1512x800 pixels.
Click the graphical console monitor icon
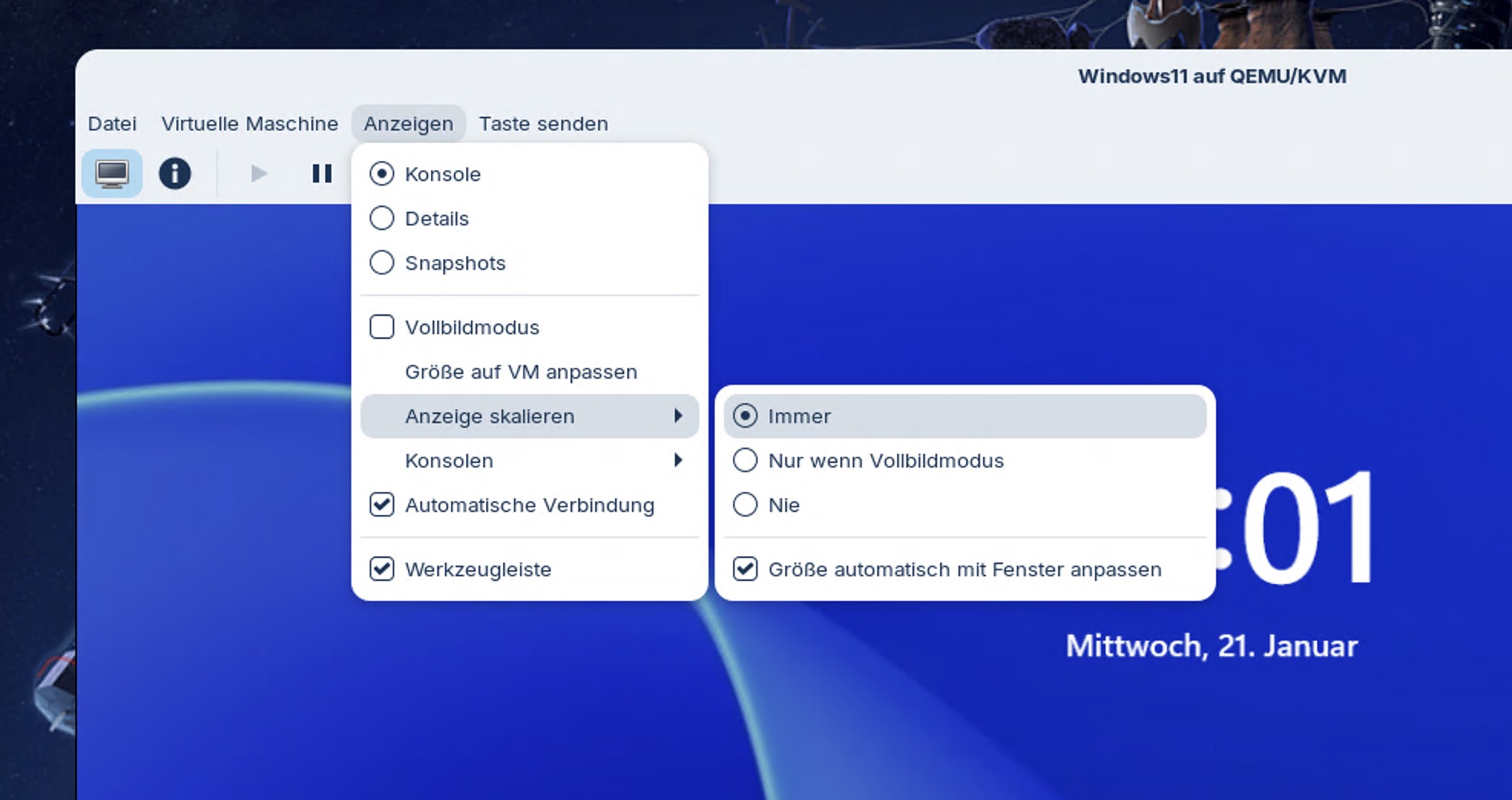[x=112, y=174]
